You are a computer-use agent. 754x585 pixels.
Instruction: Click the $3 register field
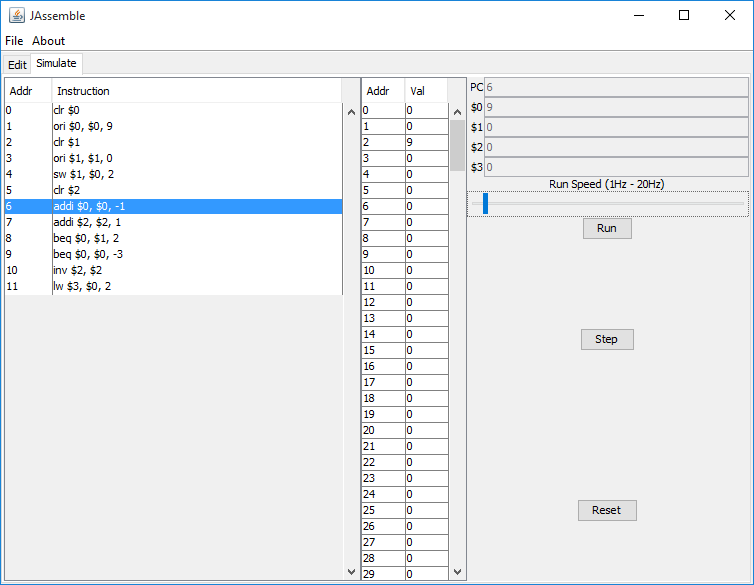click(616, 167)
